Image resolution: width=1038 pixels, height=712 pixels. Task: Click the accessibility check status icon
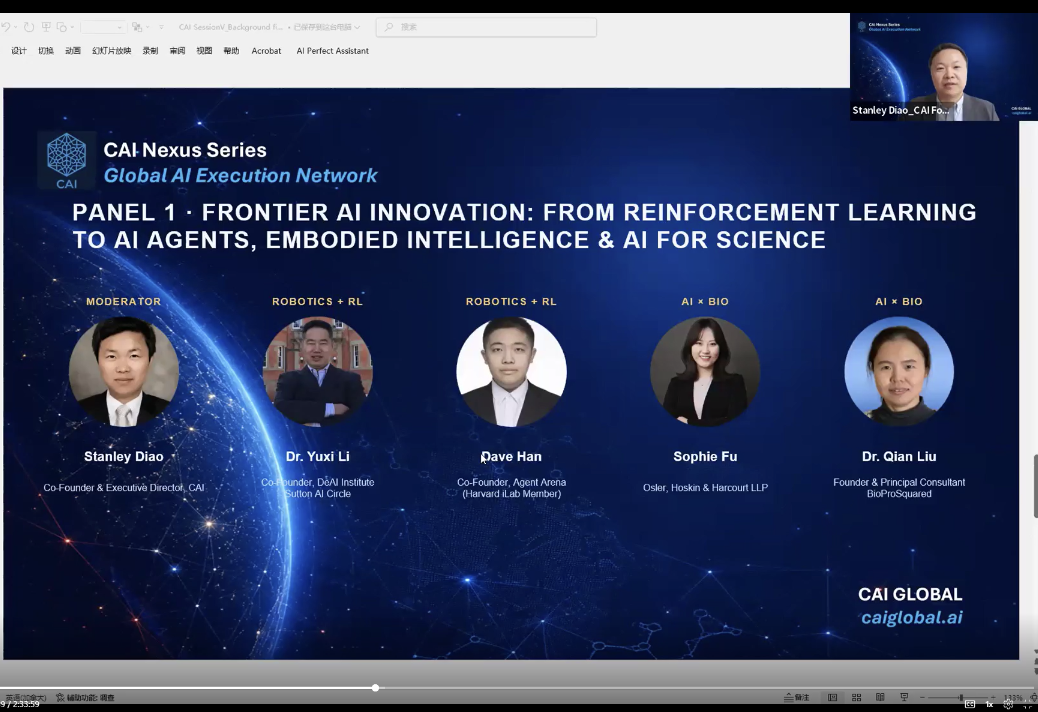(60, 697)
